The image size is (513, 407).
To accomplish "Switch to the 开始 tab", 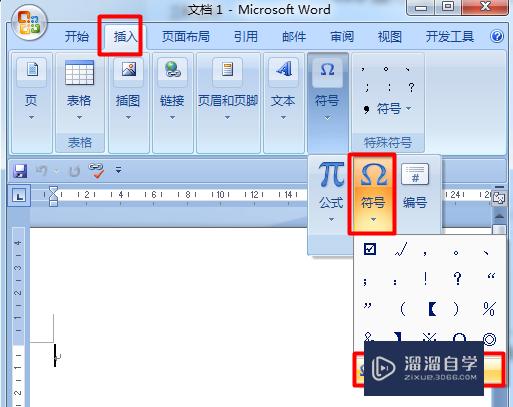I will click(77, 36).
